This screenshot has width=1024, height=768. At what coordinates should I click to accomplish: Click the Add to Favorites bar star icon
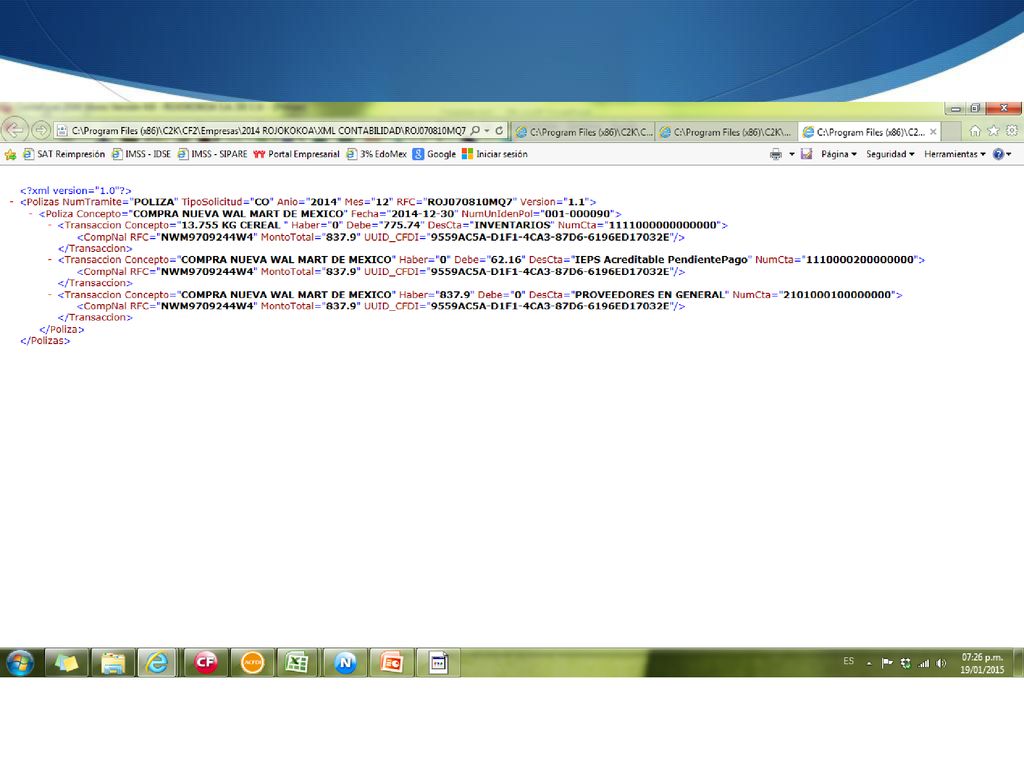[10, 154]
